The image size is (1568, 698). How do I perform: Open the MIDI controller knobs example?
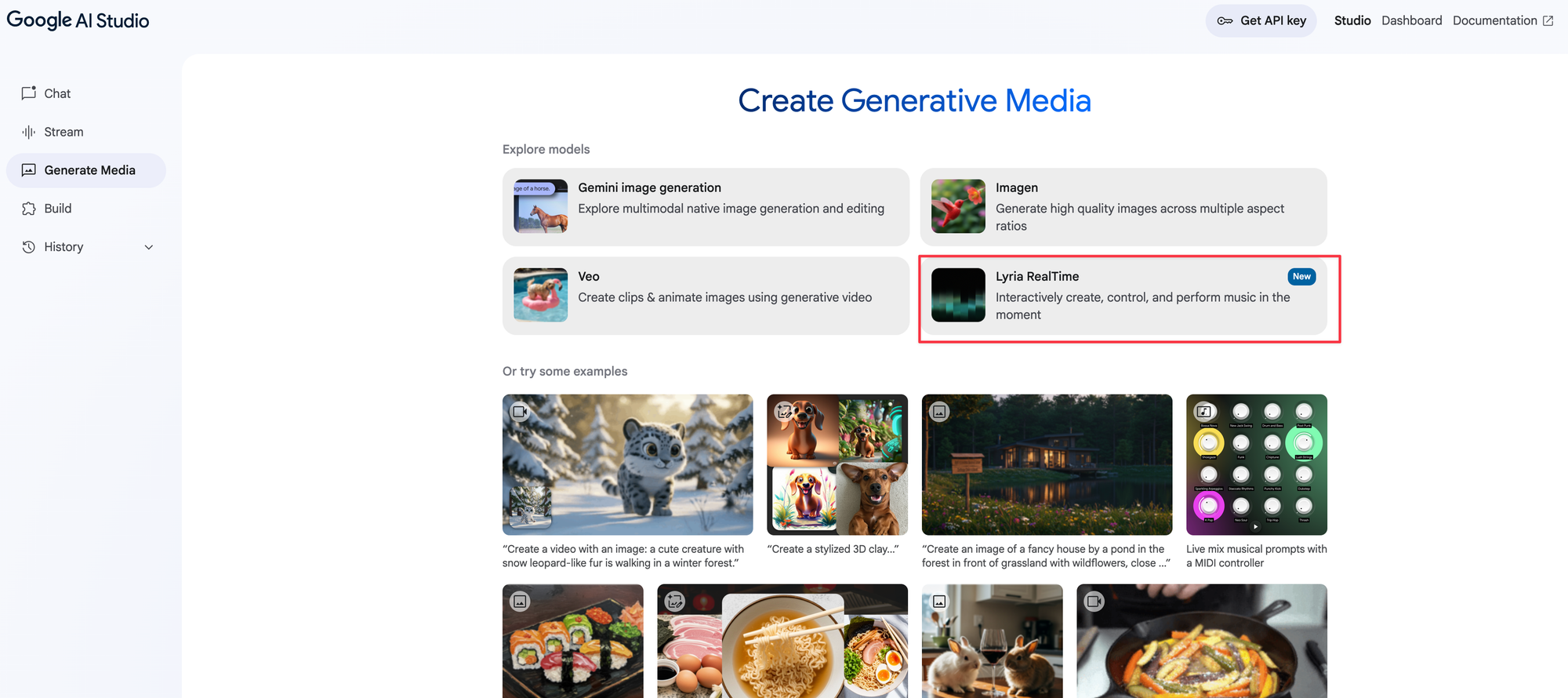coord(1257,464)
